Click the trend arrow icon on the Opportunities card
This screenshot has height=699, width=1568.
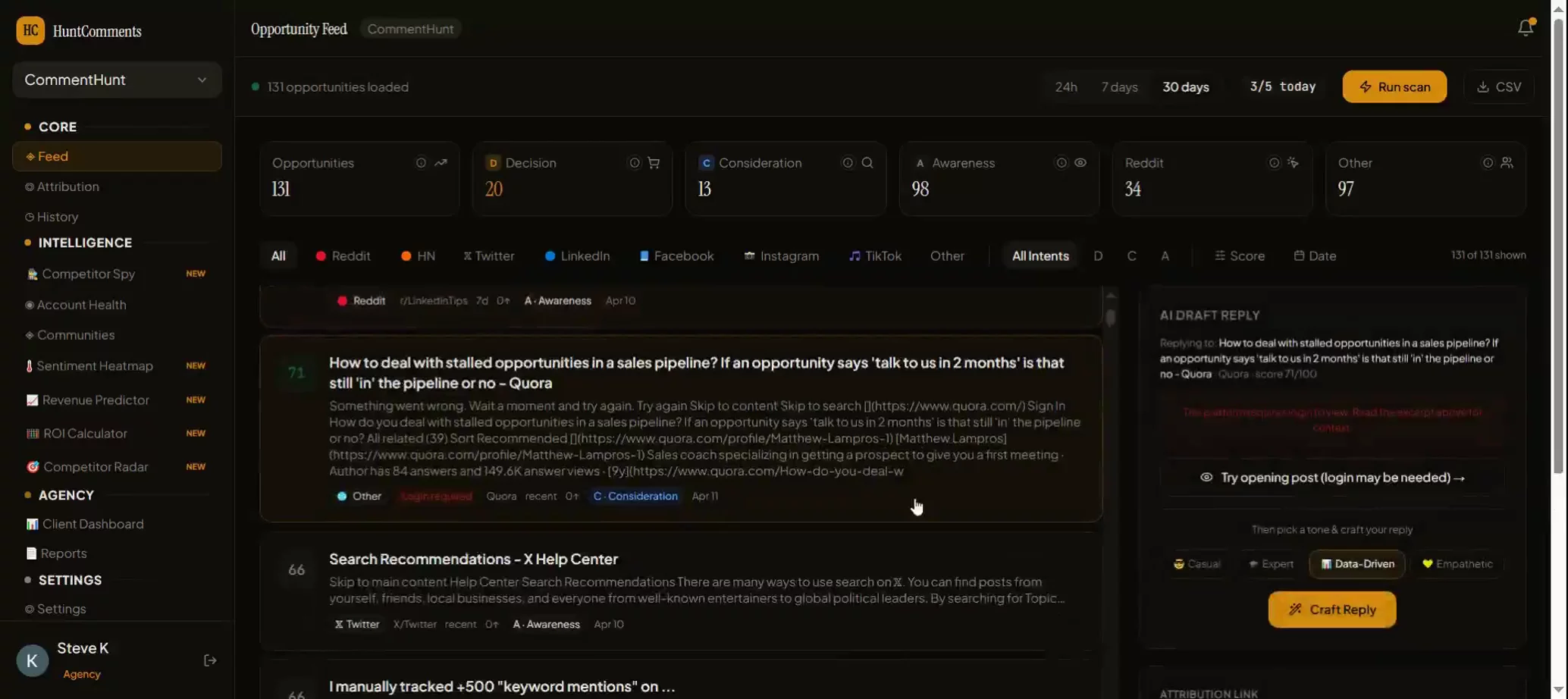pos(441,163)
